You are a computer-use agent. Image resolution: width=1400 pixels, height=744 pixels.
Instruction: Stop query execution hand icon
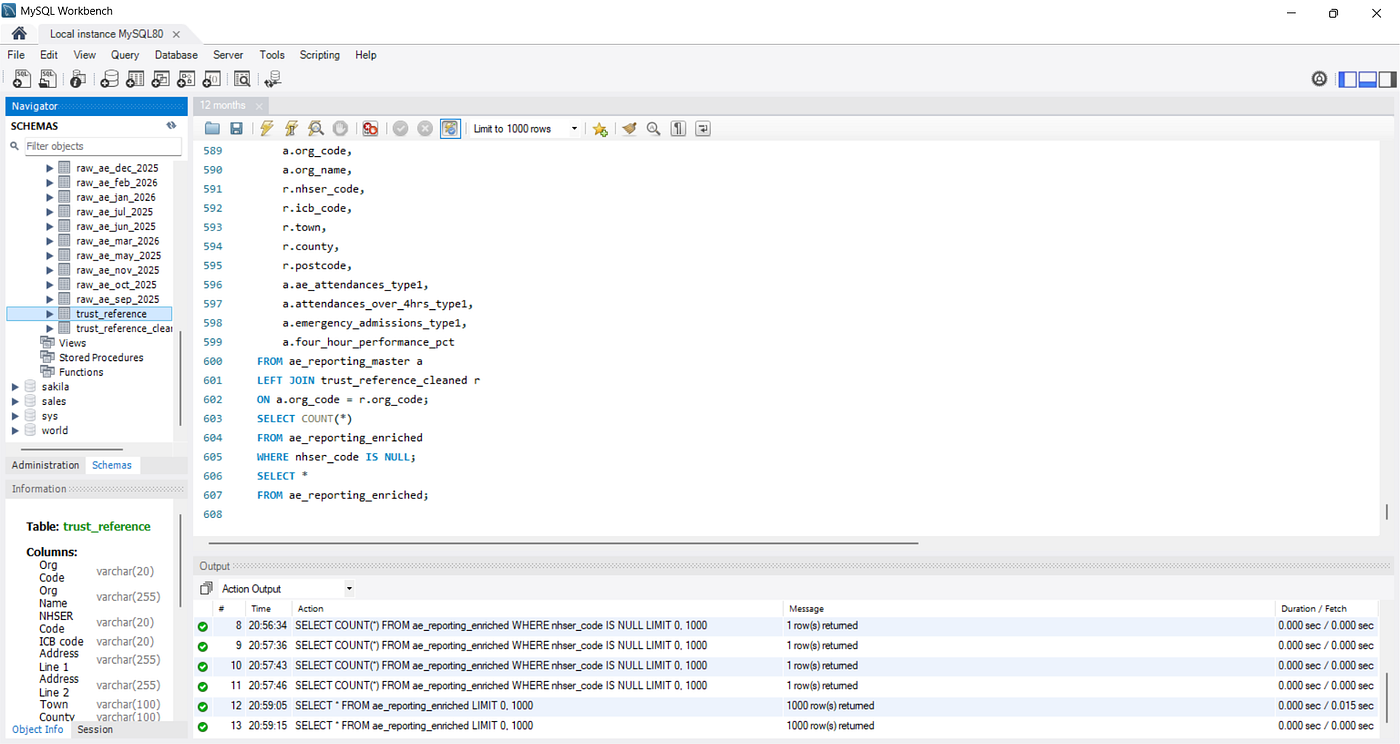[340, 129]
